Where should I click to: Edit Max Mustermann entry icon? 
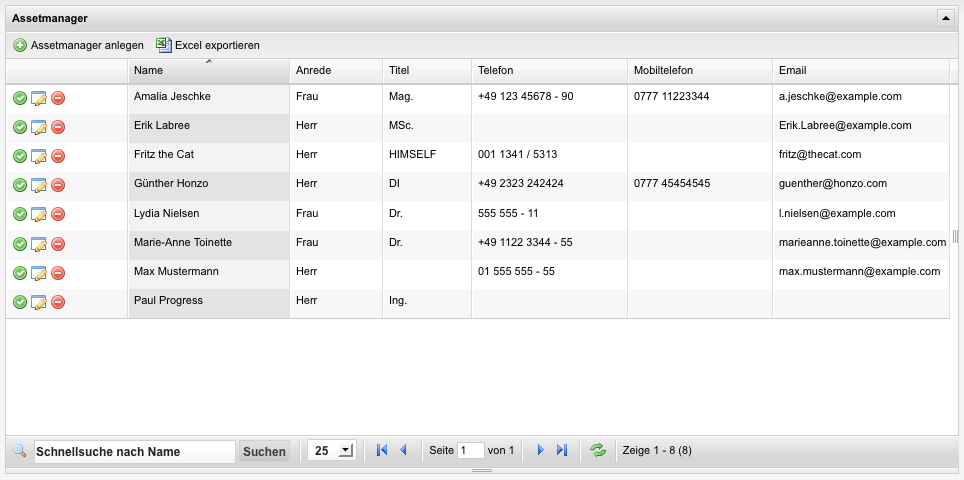39,272
